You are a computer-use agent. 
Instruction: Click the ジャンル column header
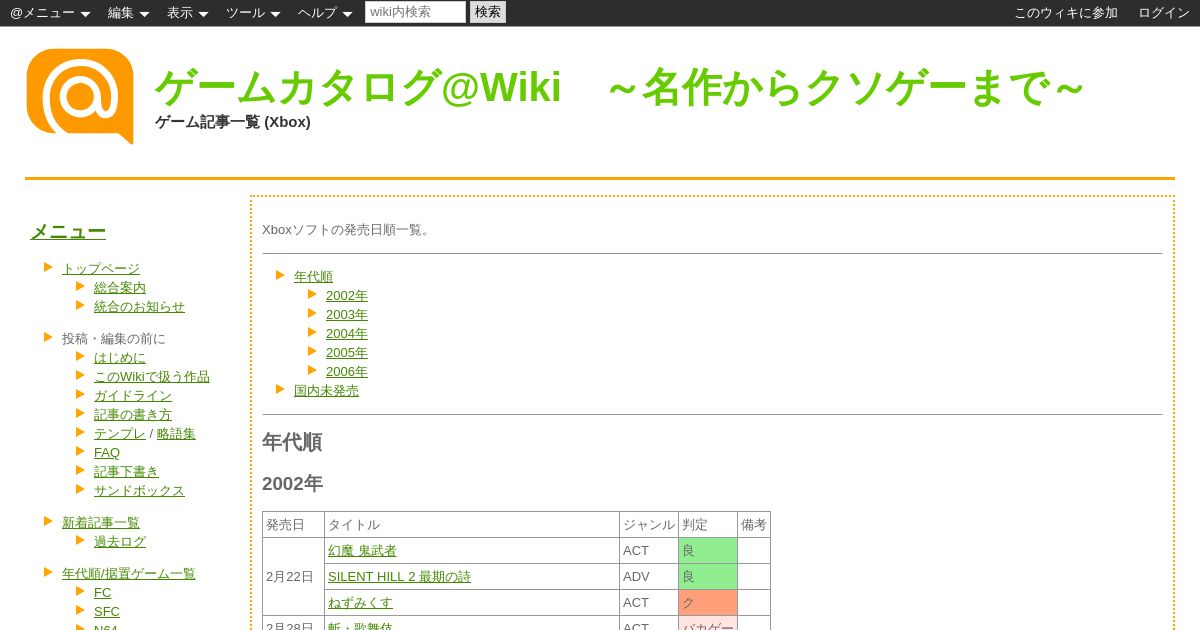649,524
